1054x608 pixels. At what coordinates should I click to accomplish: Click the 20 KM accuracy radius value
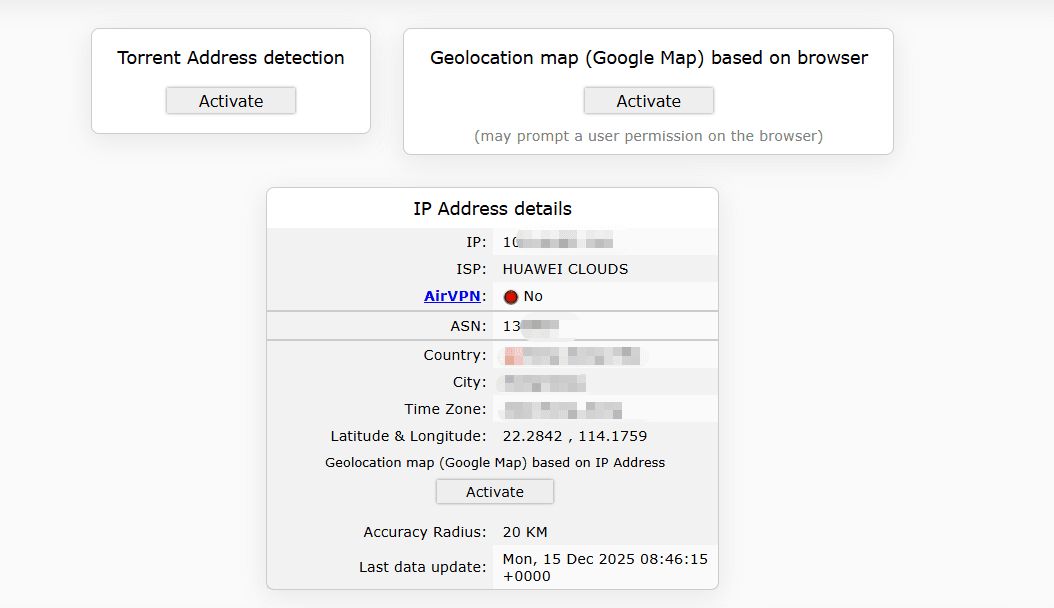pyautogui.click(x=525, y=532)
